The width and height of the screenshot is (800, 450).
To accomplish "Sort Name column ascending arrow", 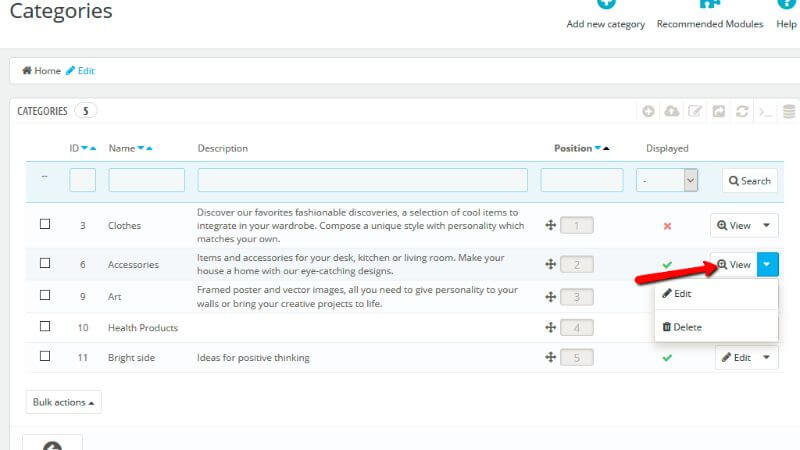I will (x=149, y=148).
